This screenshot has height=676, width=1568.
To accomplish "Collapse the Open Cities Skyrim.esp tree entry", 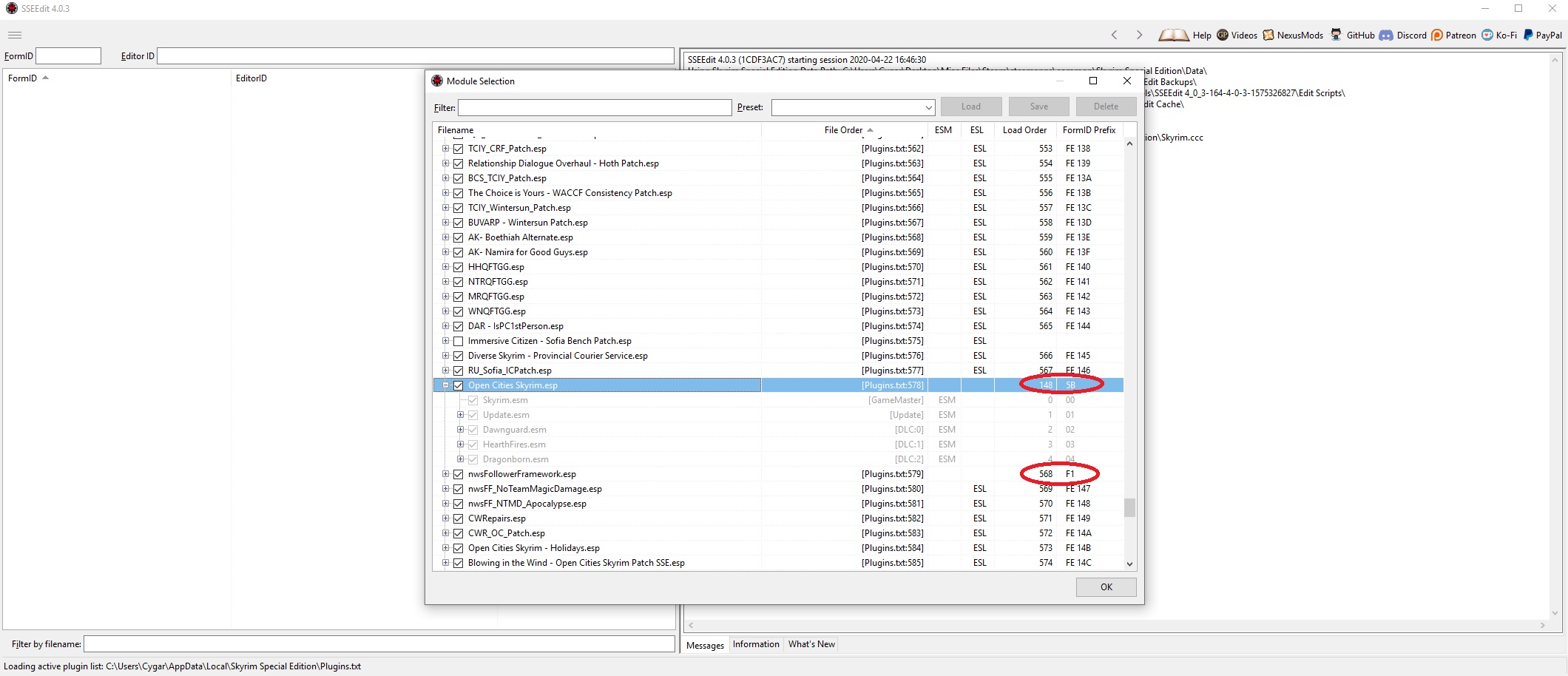I will [x=446, y=385].
